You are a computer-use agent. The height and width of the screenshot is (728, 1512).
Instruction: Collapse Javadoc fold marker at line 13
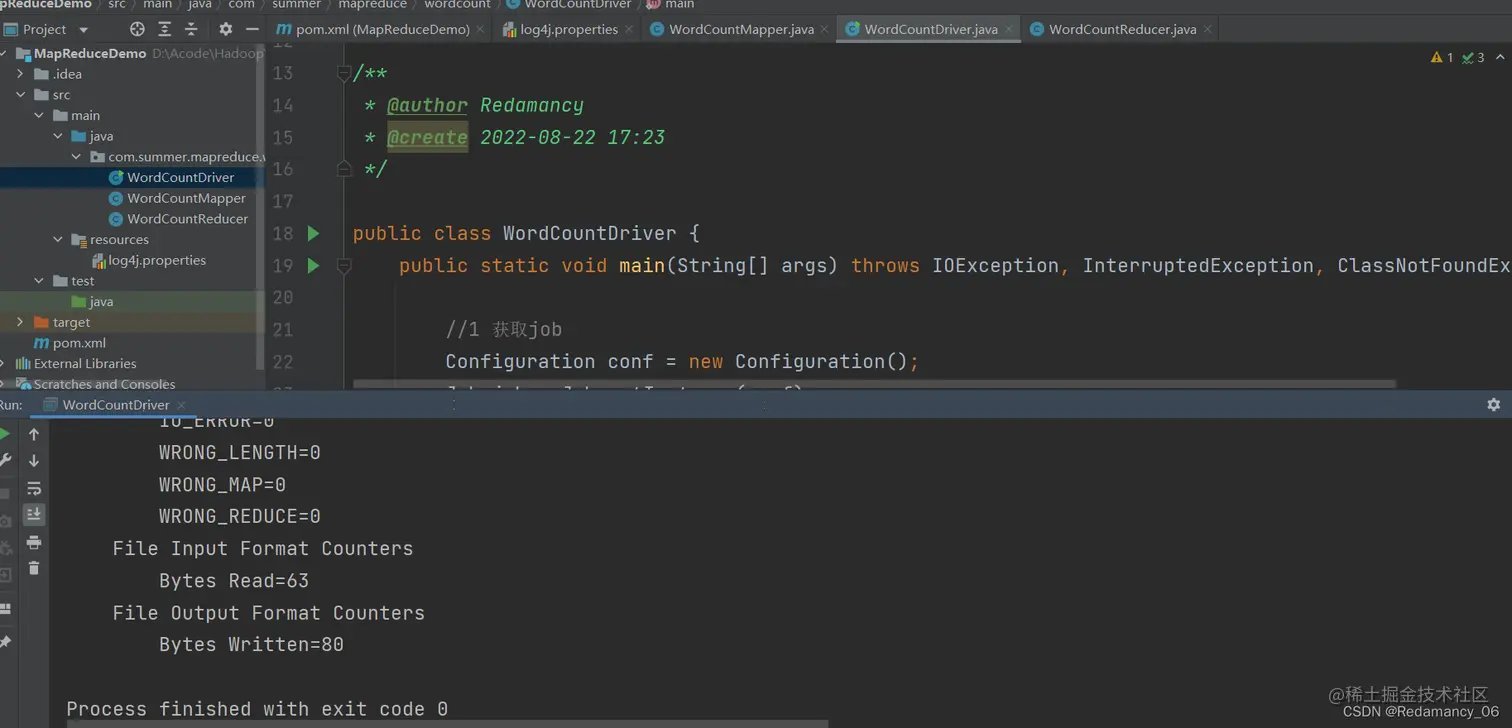click(343, 73)
